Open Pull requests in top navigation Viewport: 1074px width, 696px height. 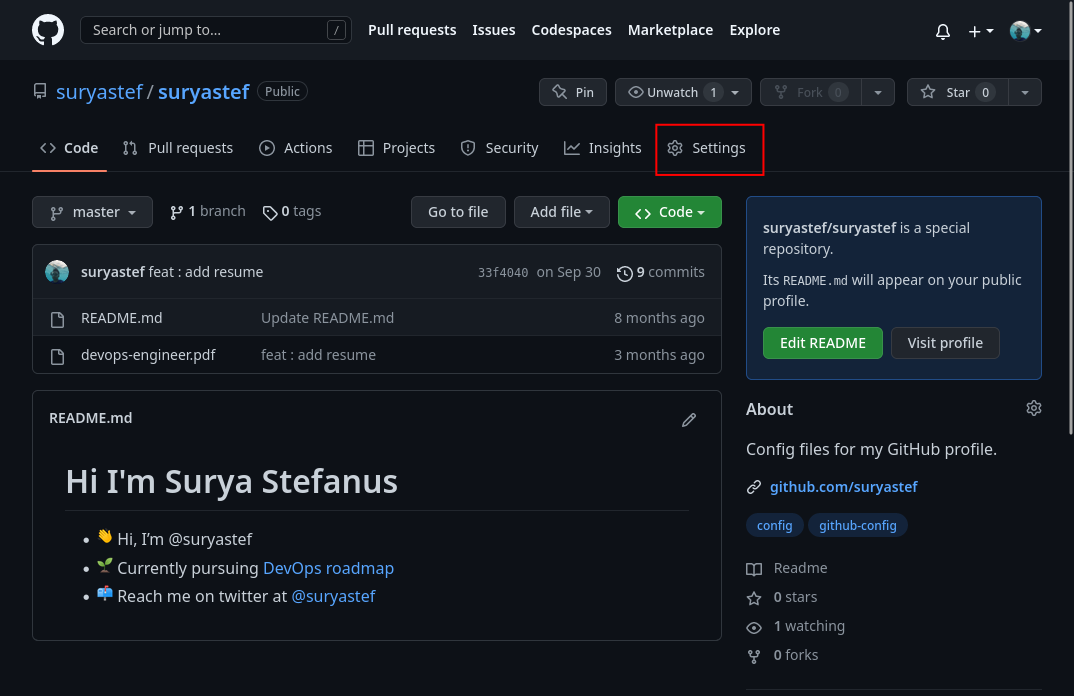[412, 30]
